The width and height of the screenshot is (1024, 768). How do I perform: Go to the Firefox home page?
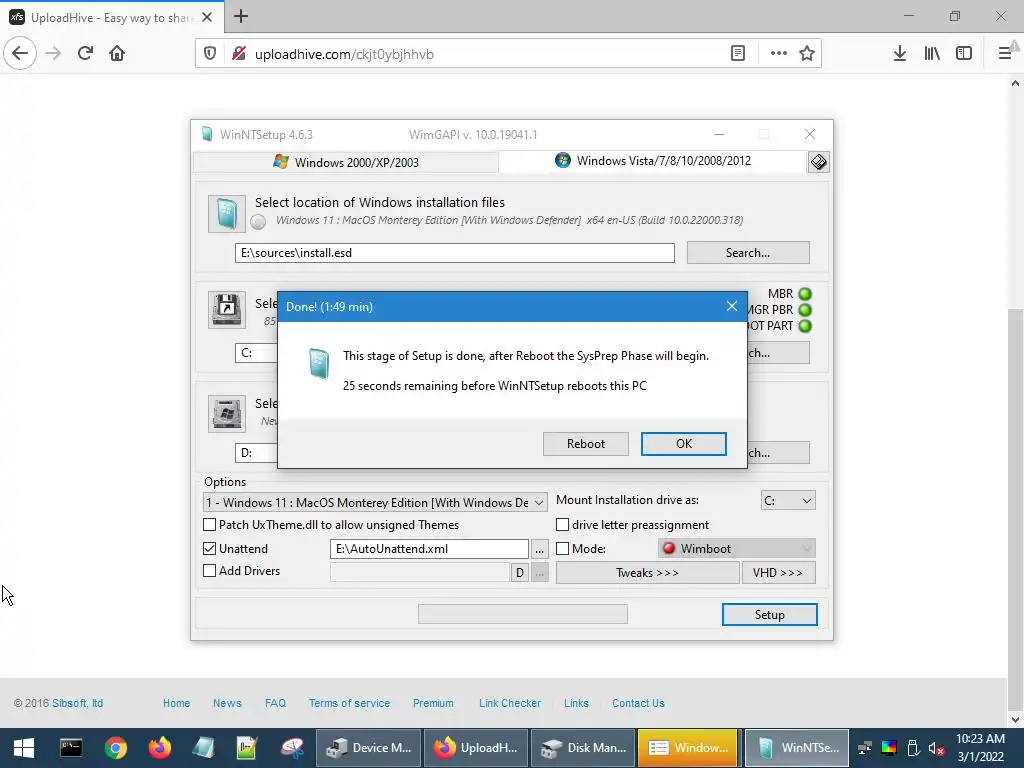point(117,54)
